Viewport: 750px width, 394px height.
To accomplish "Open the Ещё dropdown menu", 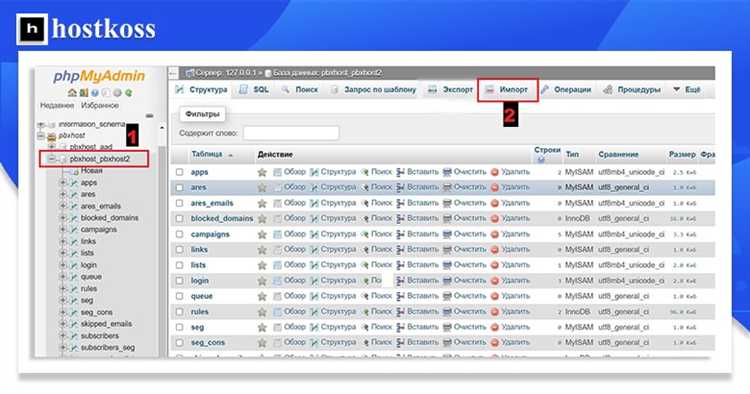I will point(687,89).
